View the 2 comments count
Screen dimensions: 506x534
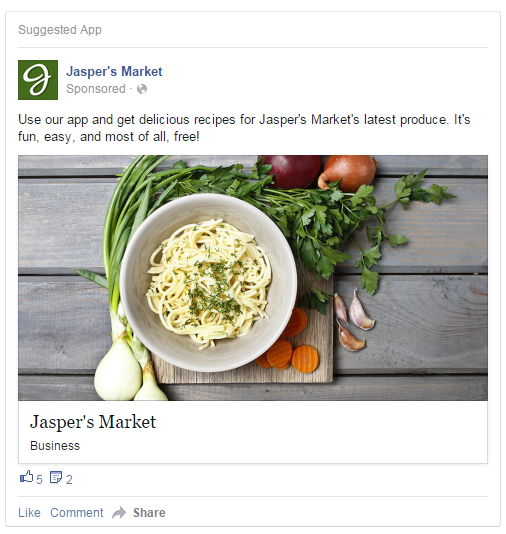69,480
